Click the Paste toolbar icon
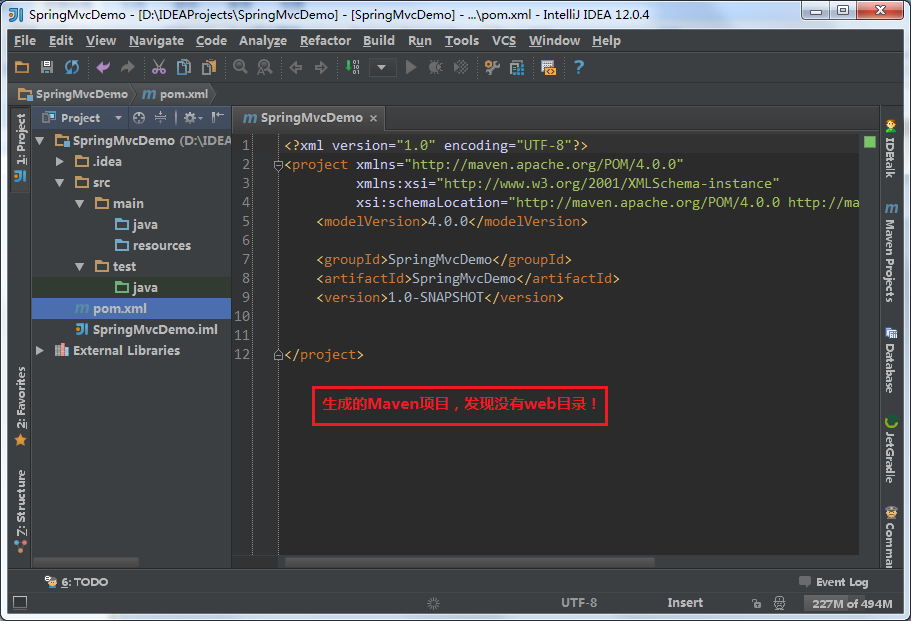This screenshot has width=911, height=621. click(x=209, y=67)
